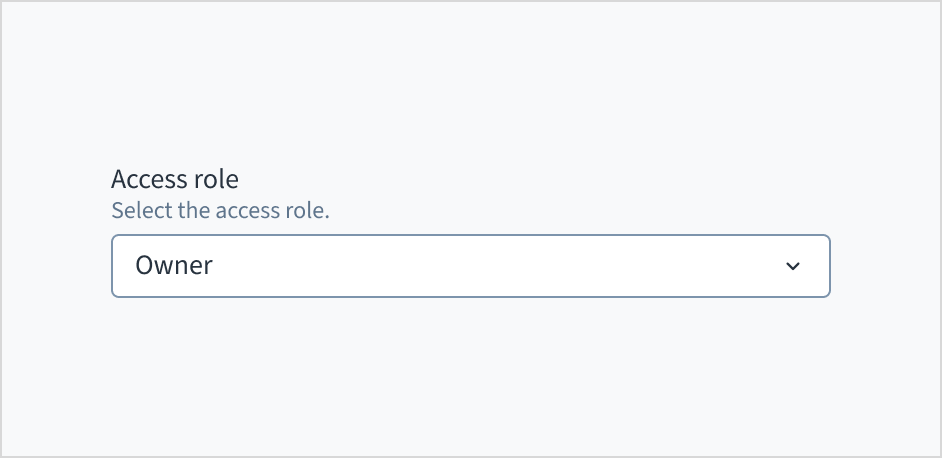Open the Access role dropdown
The height and width of the screenshot is (458, 942).
click(x=470, y=266)
